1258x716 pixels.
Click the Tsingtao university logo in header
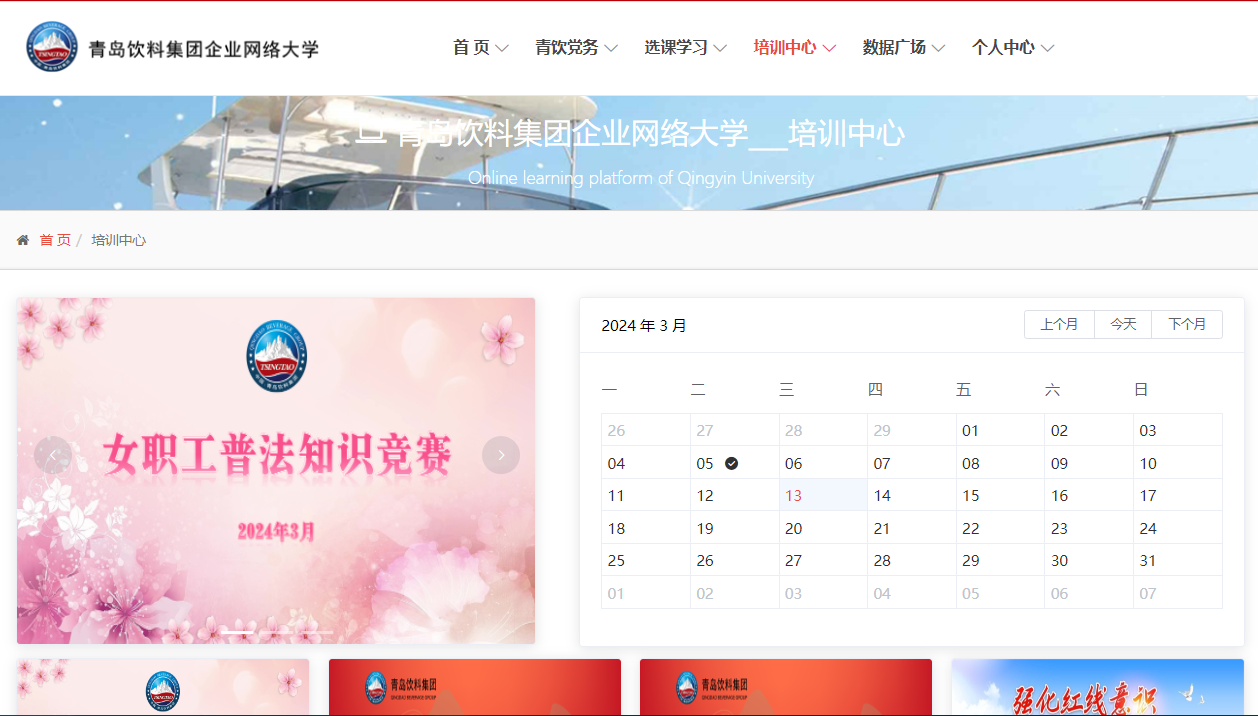tap(52, 47)
